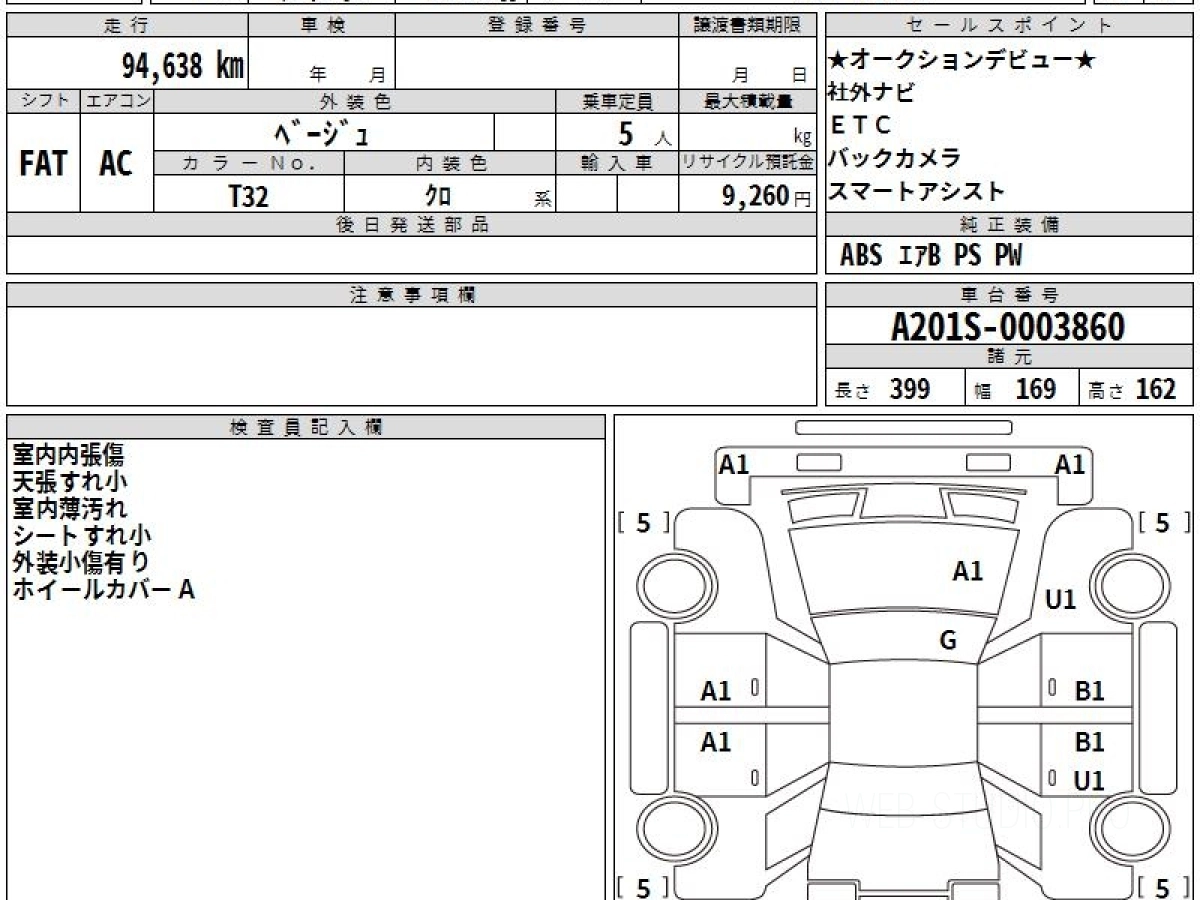Click the 車台番号 header
Viewport: 1200px width, 900px height.
1010,295
